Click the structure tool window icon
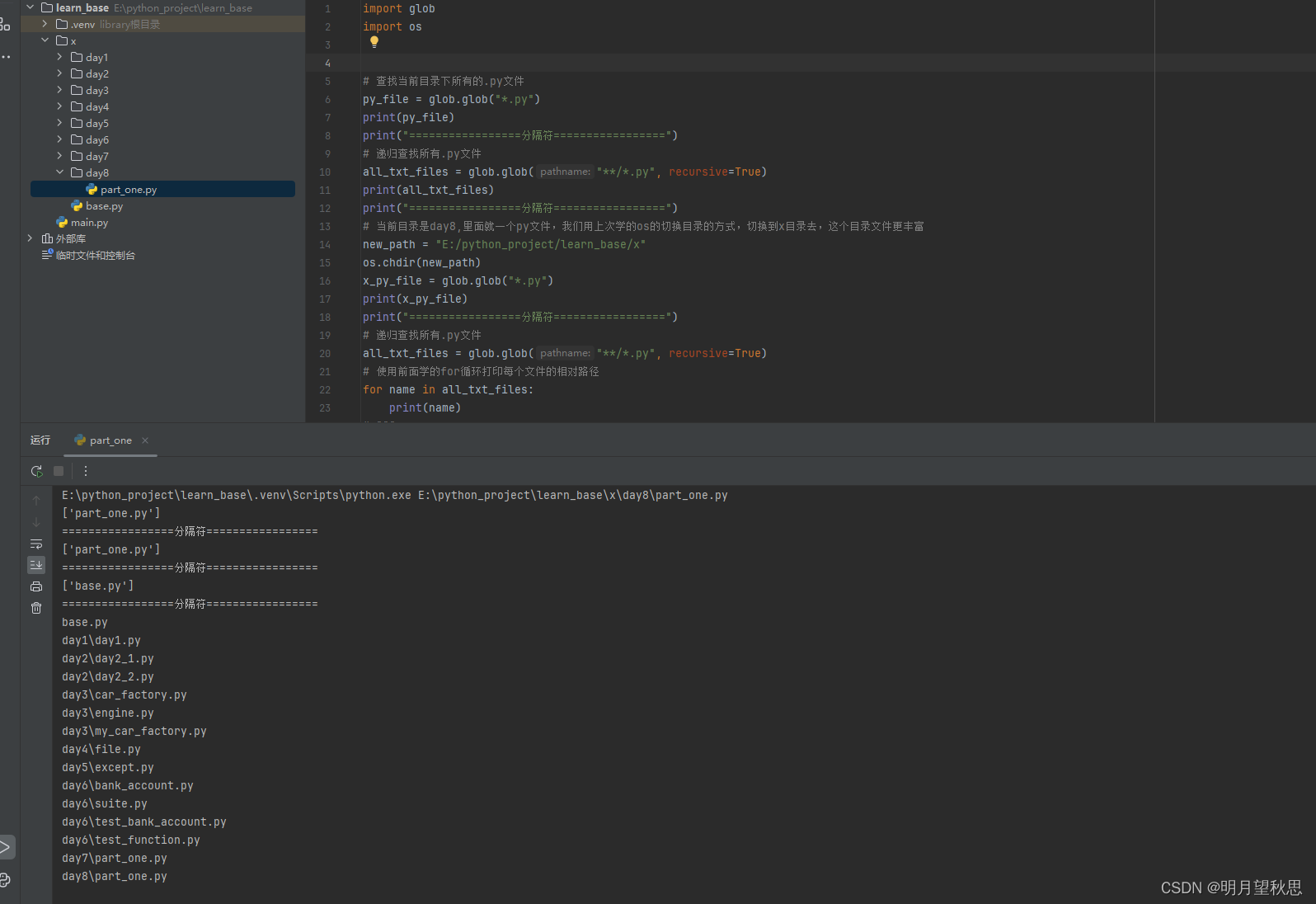 (x=5, y=24)
